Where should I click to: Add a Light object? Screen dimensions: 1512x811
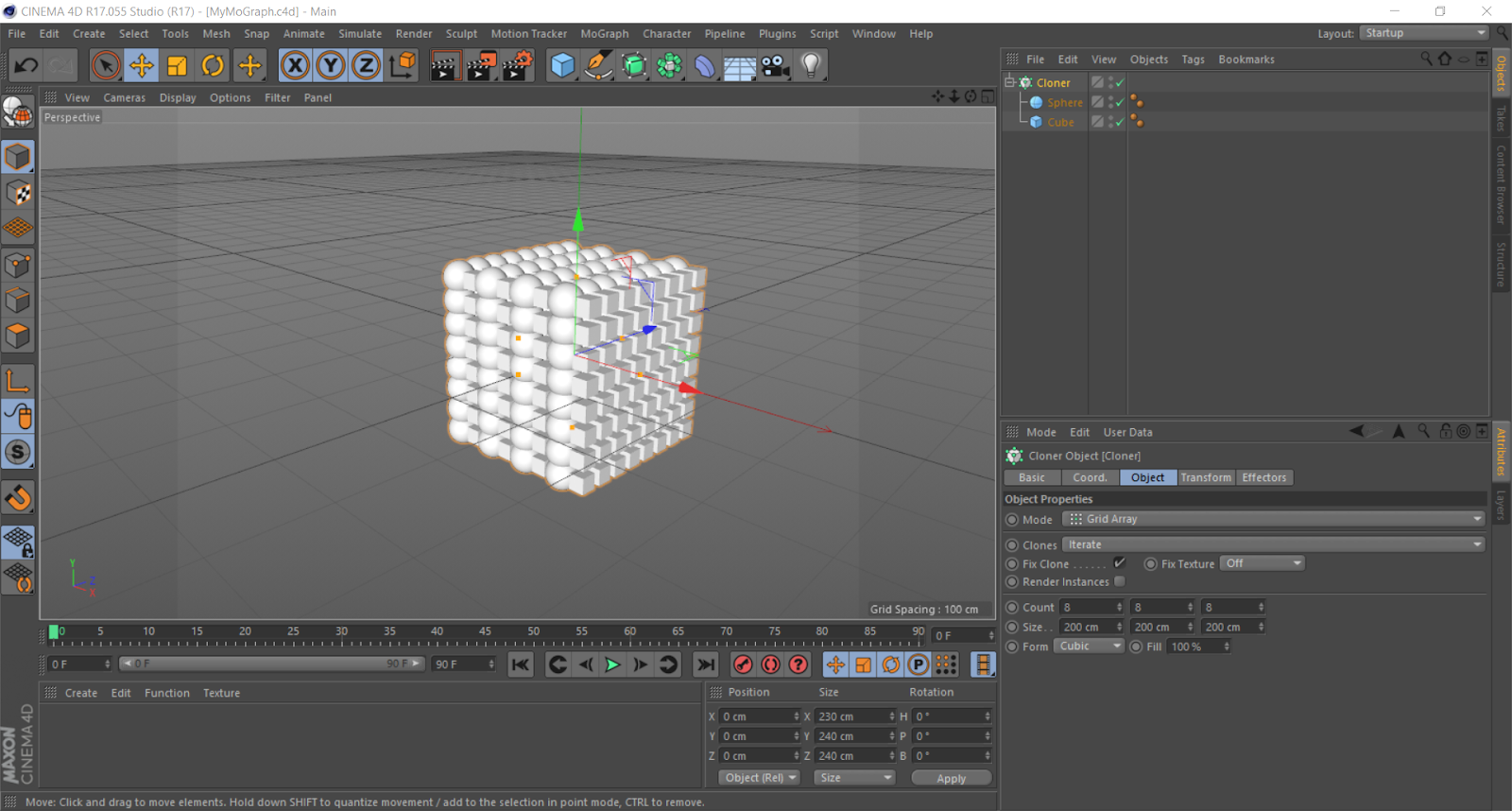[x=811, y=65]
